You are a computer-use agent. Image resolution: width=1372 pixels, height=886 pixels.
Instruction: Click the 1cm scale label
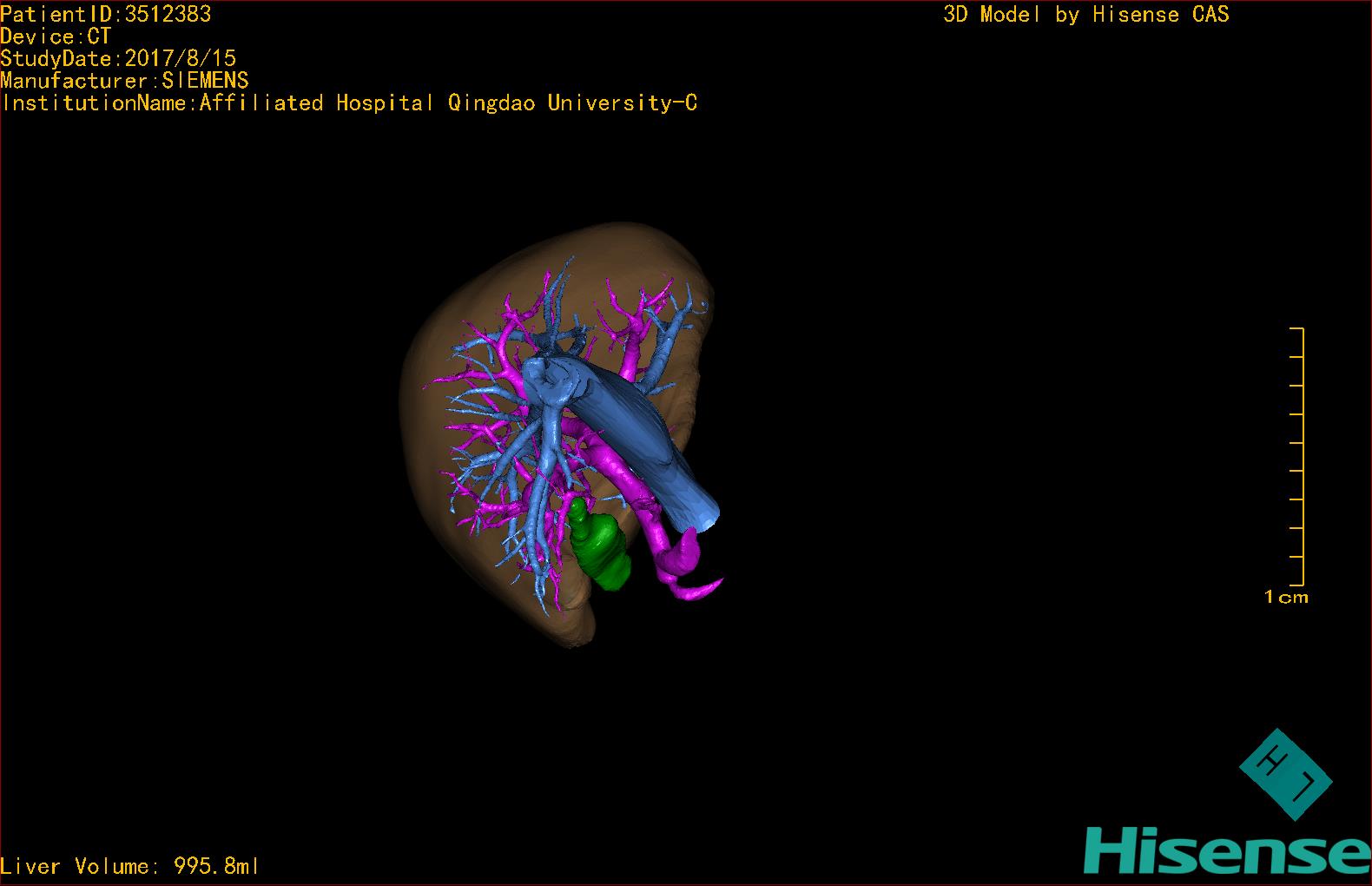1286,597
